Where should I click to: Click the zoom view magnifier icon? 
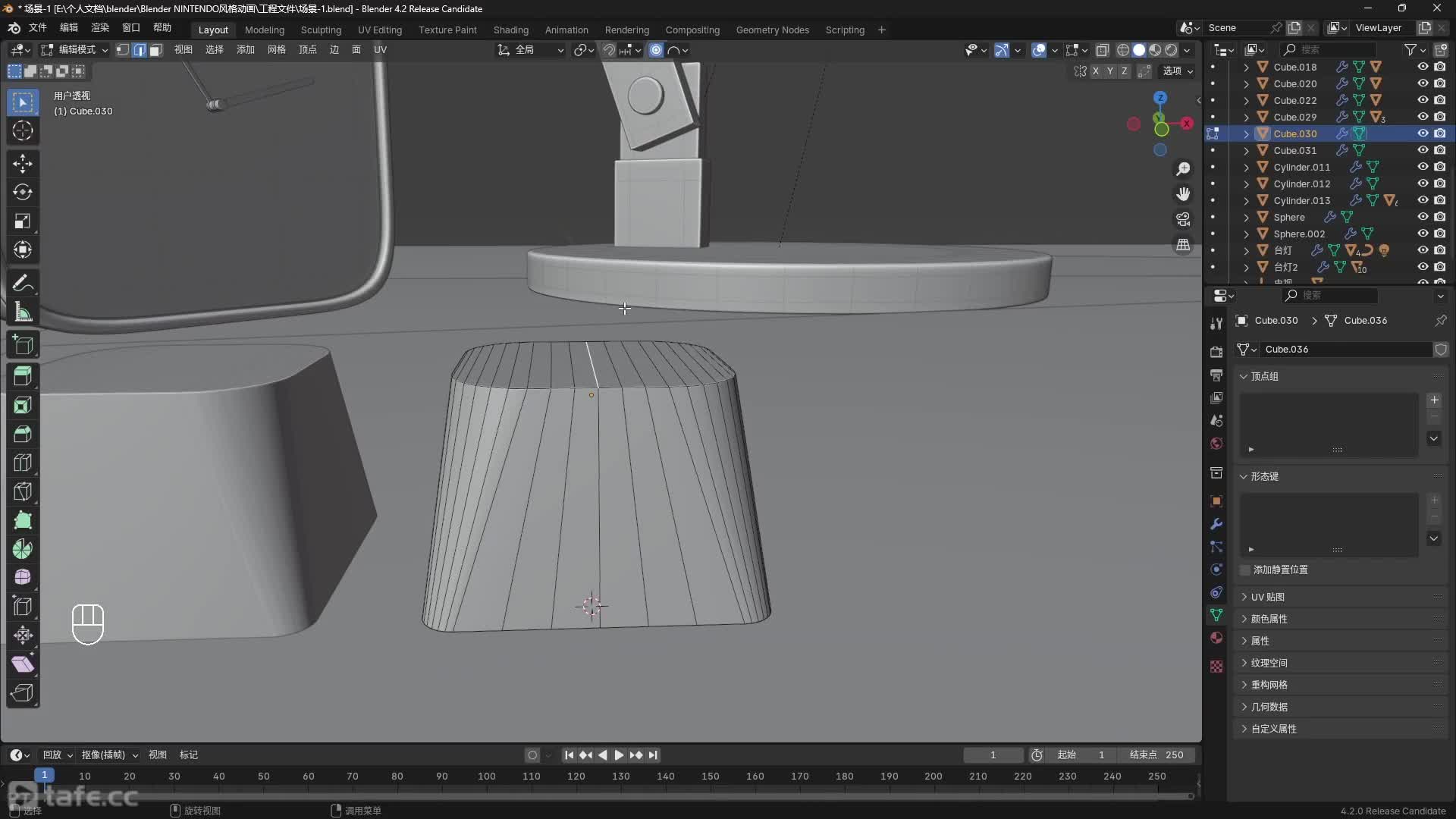tap(1183, 168)
